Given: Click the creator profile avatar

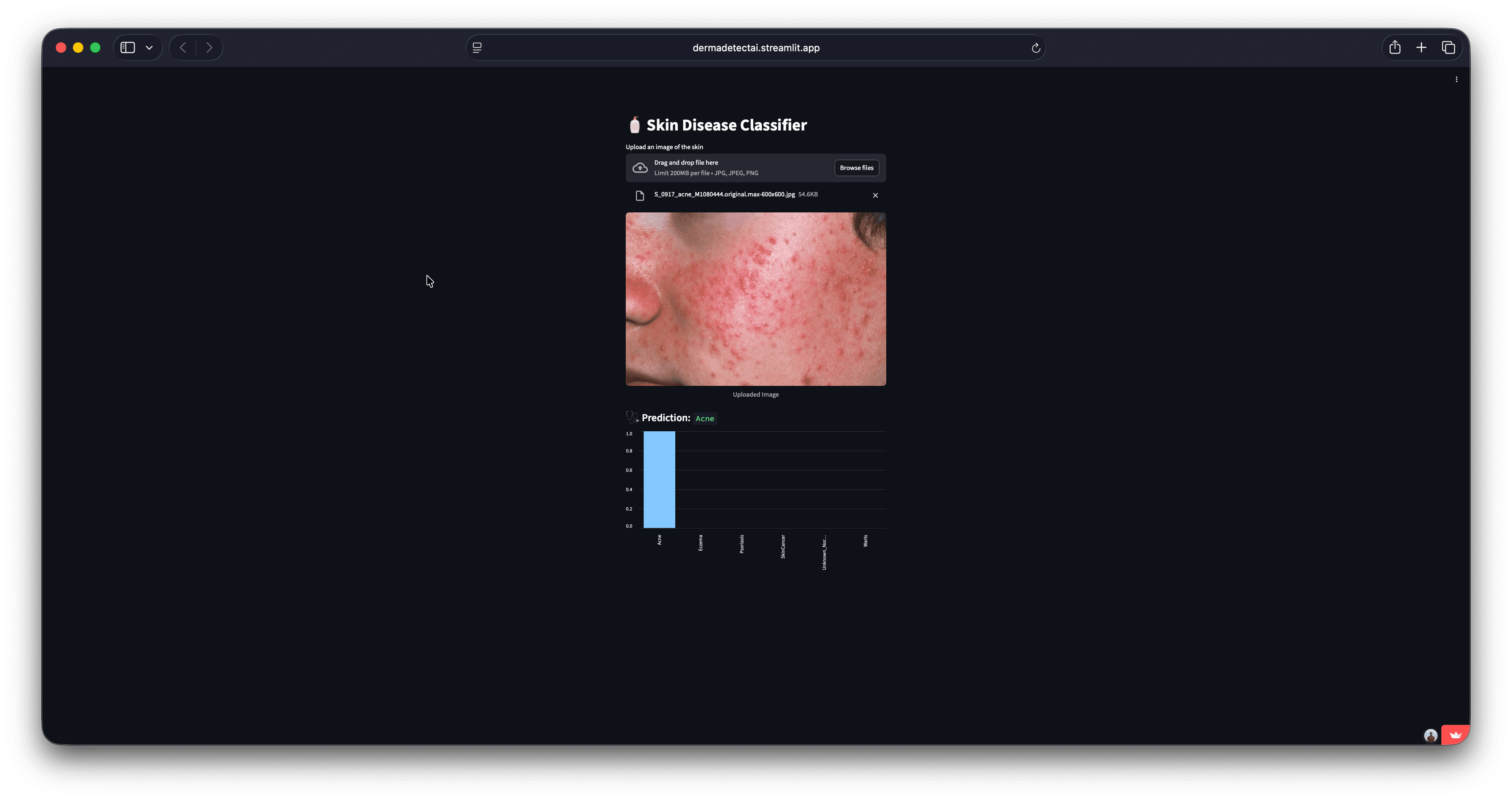Looking at the screenshot, I should [x=1430, y=735].
